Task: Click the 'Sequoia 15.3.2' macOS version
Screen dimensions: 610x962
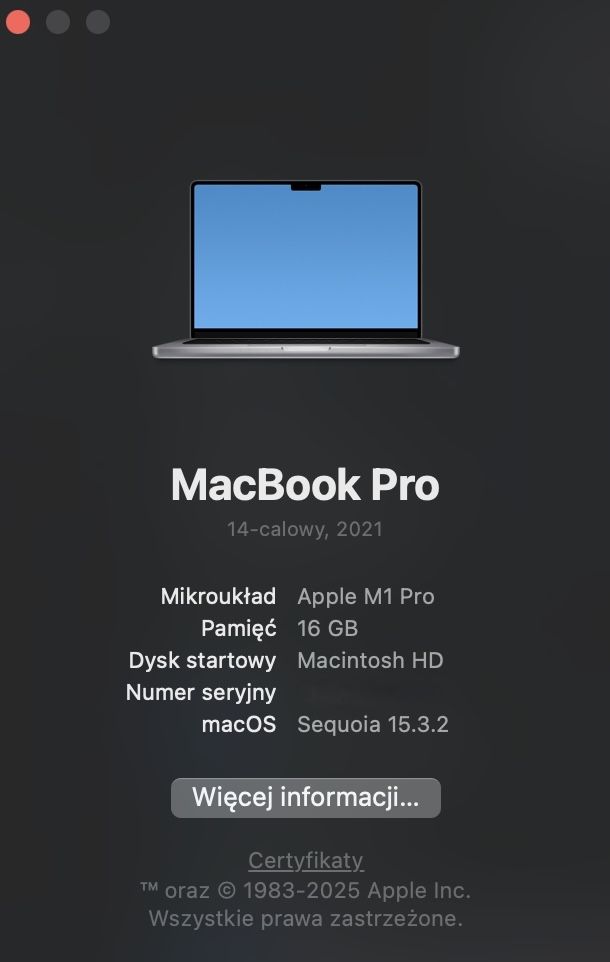Action: pos(373,725)
